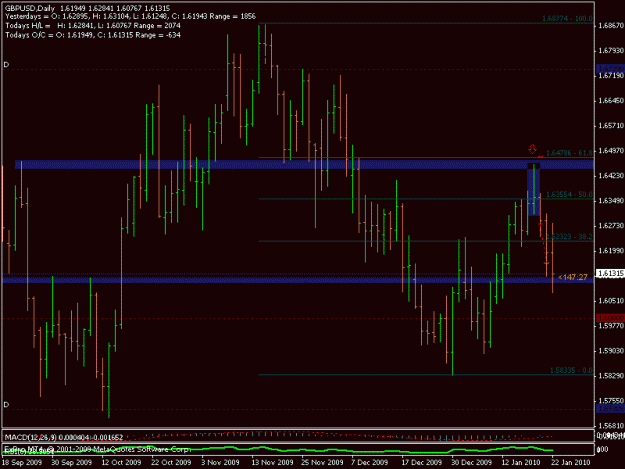Viewport: 625px width, 469px height.
Task: Click the 12 Jan 2010 date label
Action: pos(521,463)
